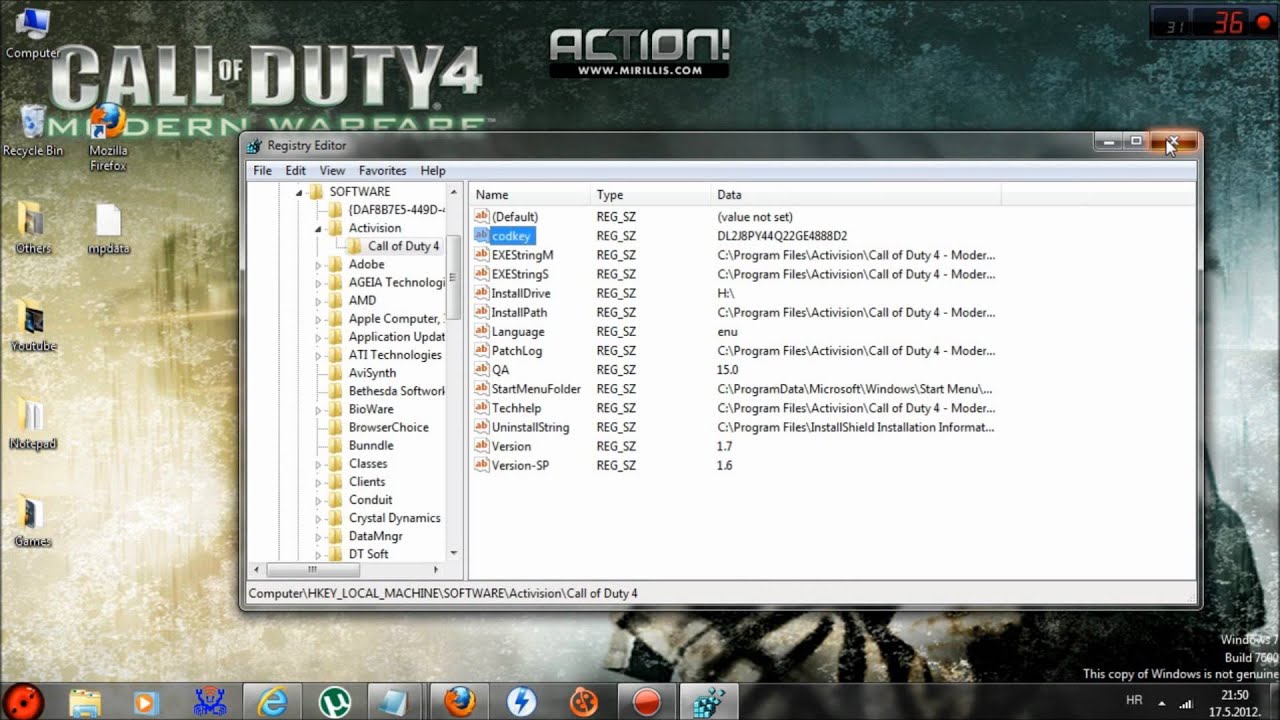Click the network signal tray icon
Viewport: 1280px width, 720px height.
(x=1185, y=702)
